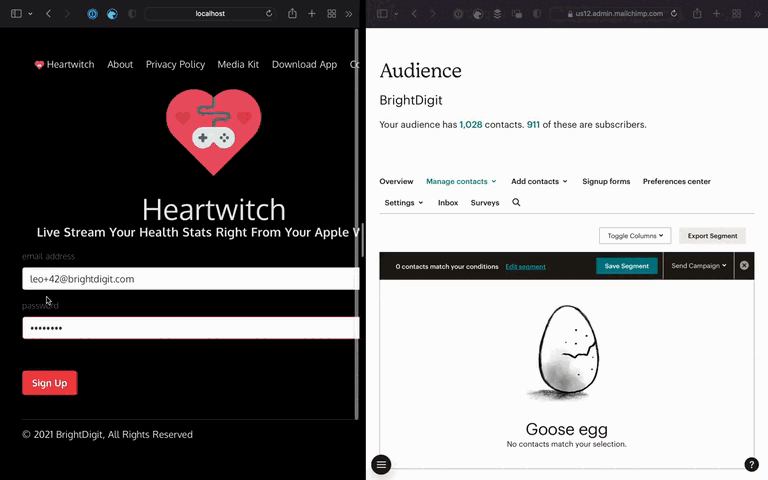The image size is (768, 480).
Task: Open tab group chevron in Mailchimp window
Action: 396,14
